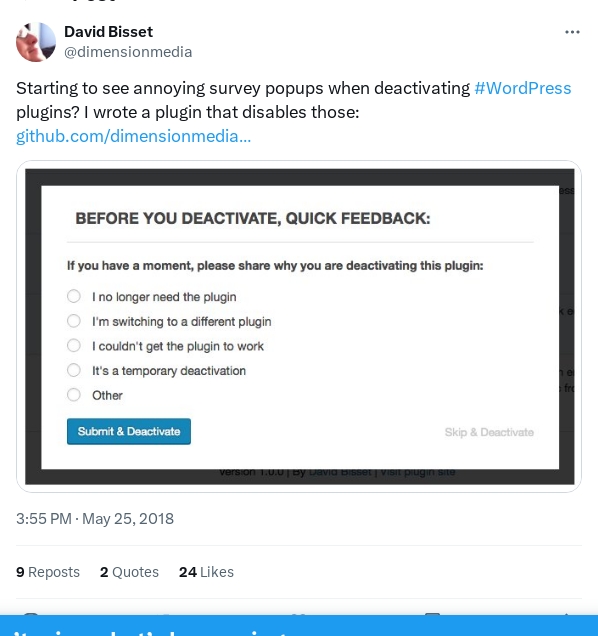Image resolution: width=598 pixels, height=636 pixels.
Task: Open the 'Before You Deactivate' feedback image
Action: click(299, 327)
